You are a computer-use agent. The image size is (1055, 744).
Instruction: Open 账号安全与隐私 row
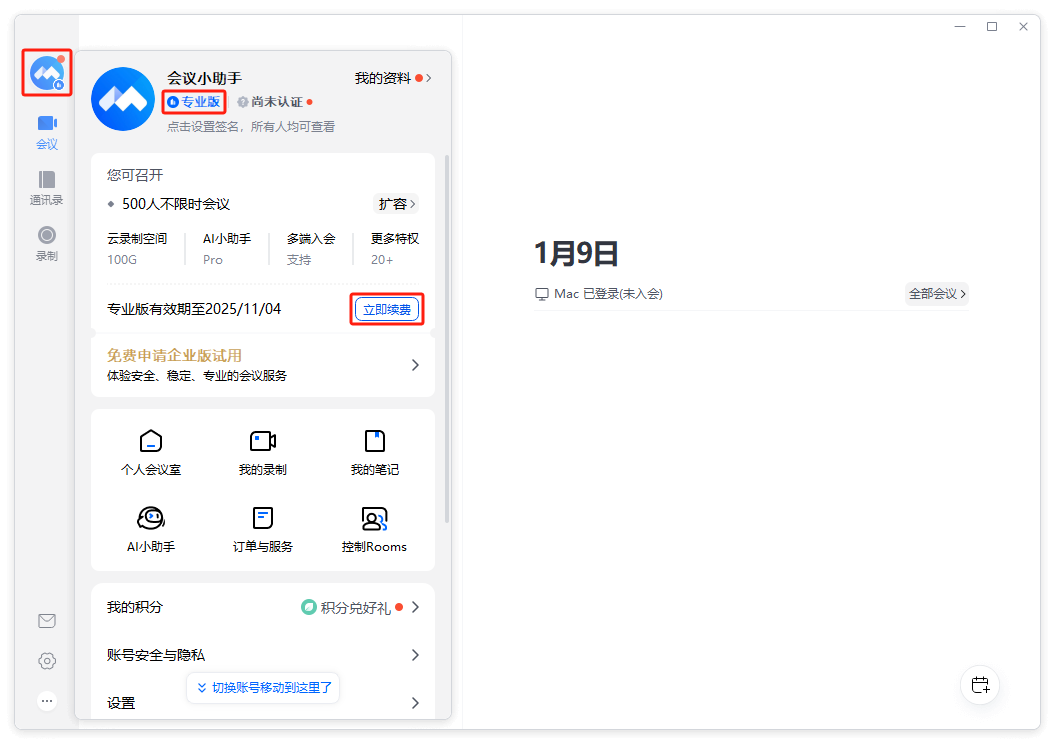pos(263,655)
